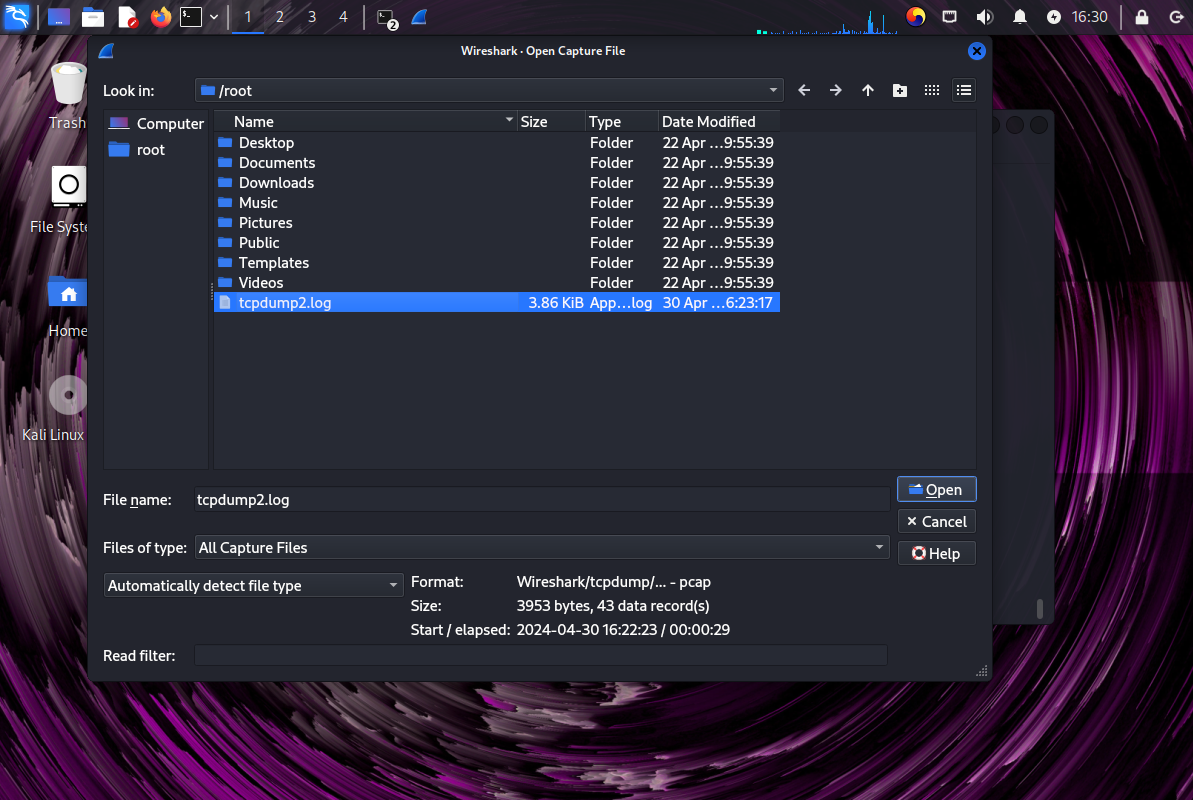The height and width of the screenshot is (800, 1193).
Task: Click the dialog resize grip corner
Action: (981, 671)
